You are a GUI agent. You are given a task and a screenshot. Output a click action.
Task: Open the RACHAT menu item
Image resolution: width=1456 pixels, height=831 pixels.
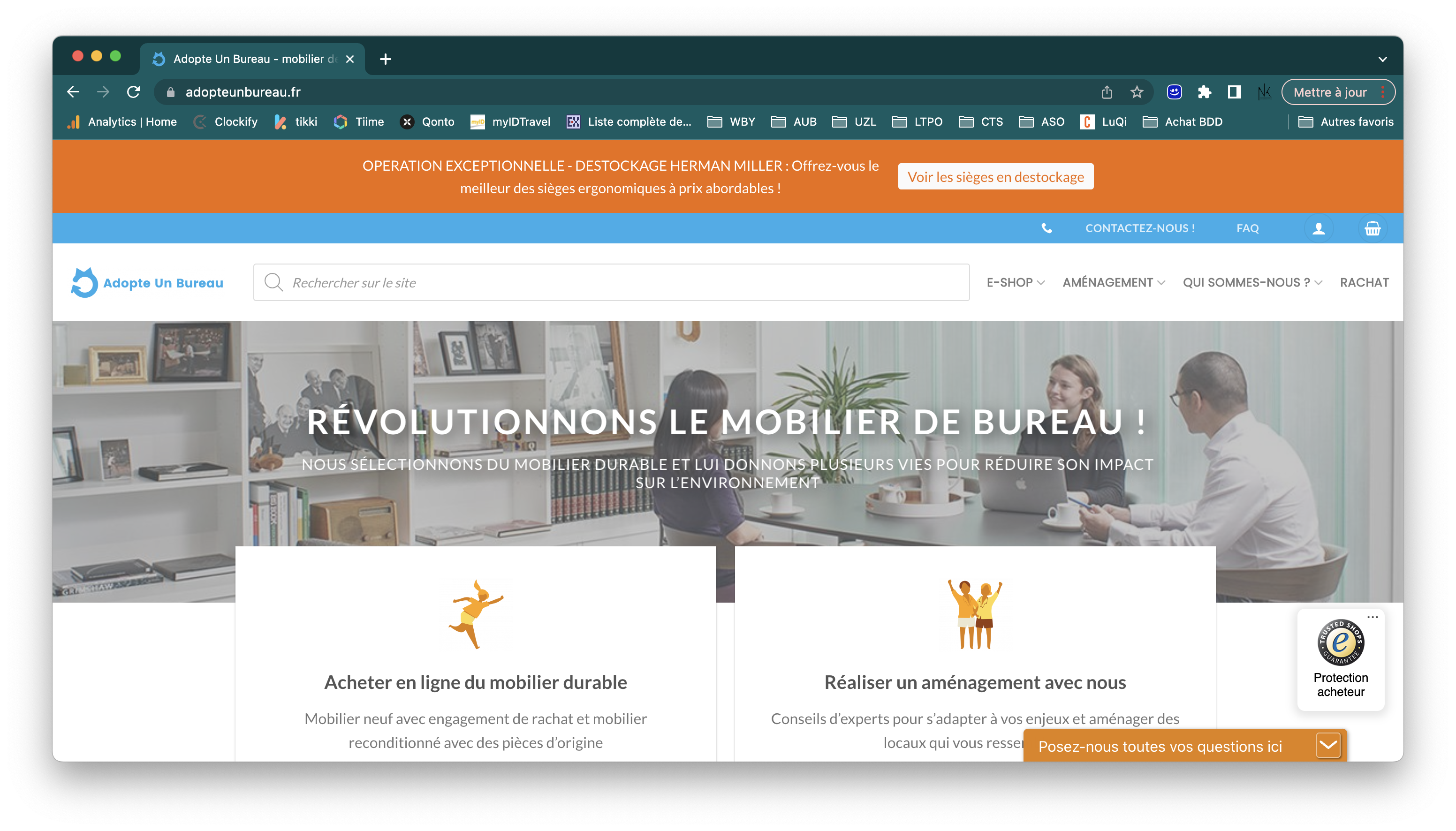[x=1364, y=282]
